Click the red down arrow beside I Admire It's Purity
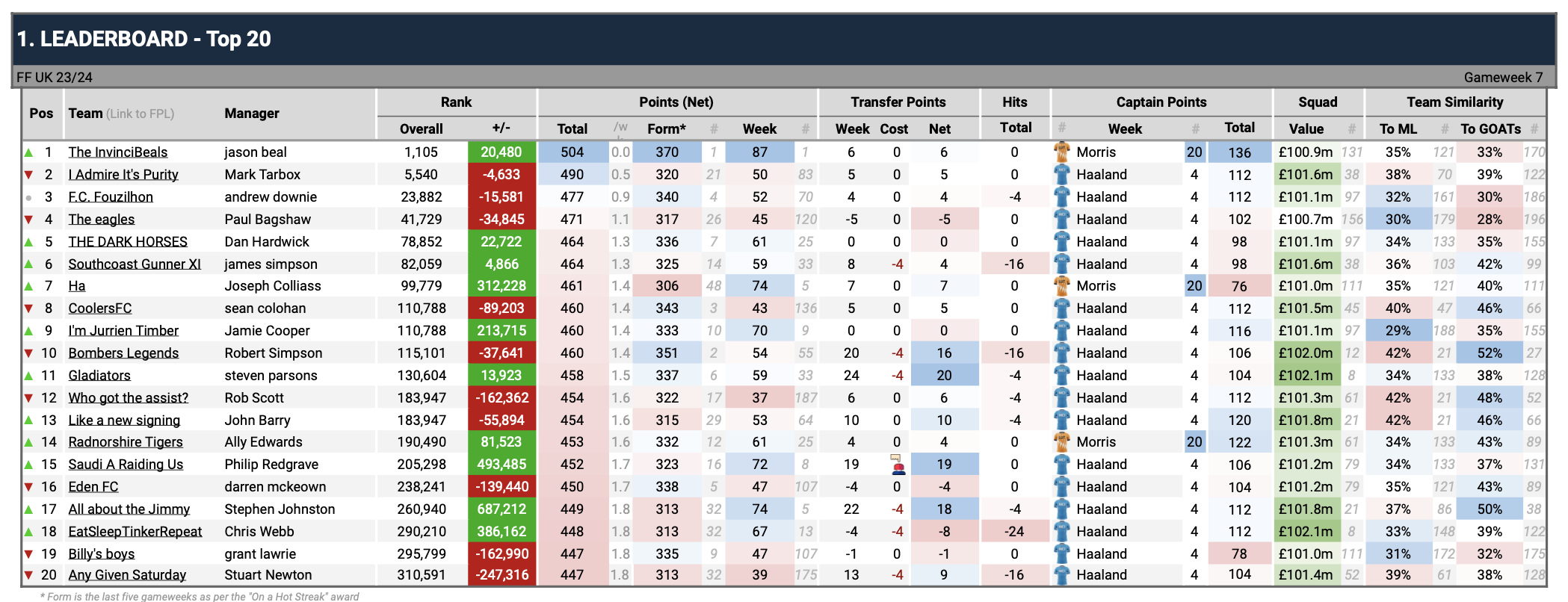The height and width of the screenshot is (602, 1568). coord(29,175)
